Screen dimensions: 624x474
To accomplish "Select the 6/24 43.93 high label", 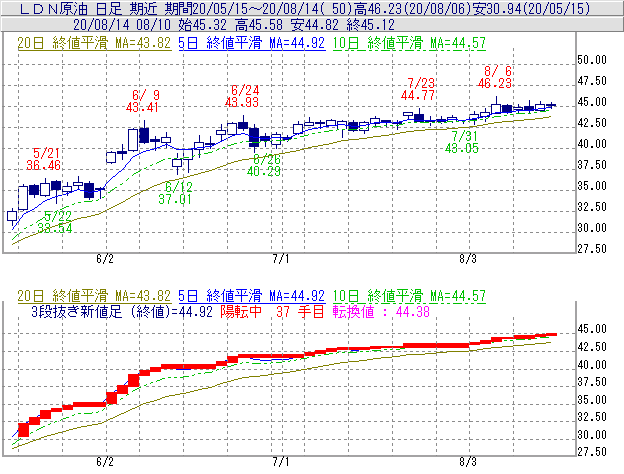I will [242, 96].
